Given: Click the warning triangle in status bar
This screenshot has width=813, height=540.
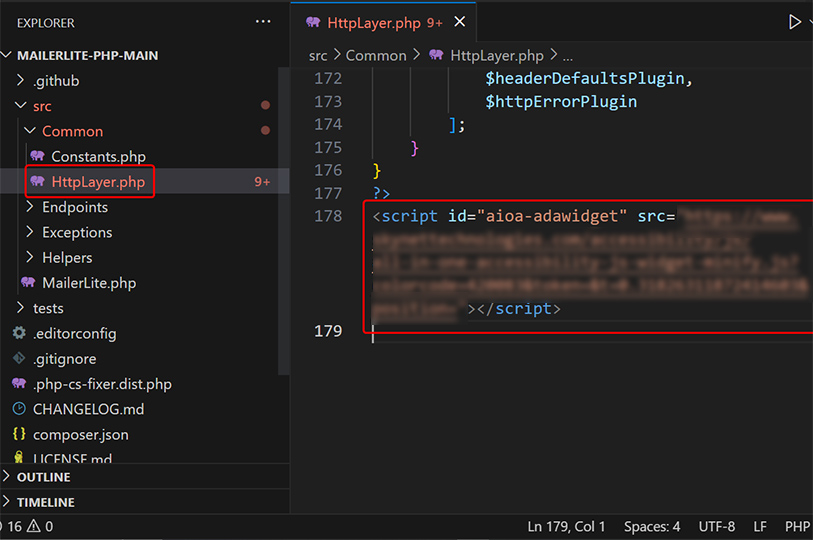Looking at the screenshot, I should (33, 526).
